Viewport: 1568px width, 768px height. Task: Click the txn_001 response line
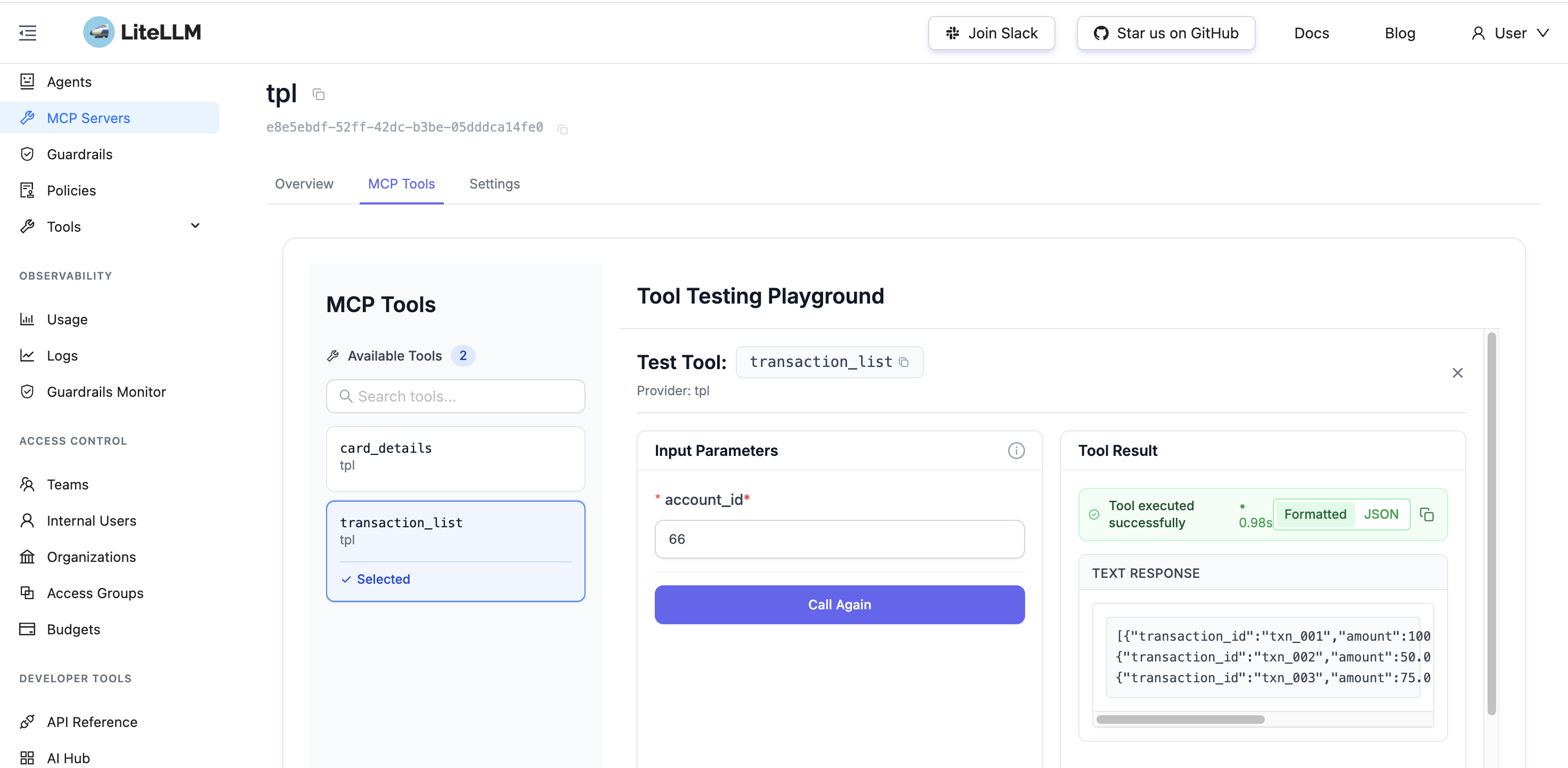click(x=1273, y=636)
